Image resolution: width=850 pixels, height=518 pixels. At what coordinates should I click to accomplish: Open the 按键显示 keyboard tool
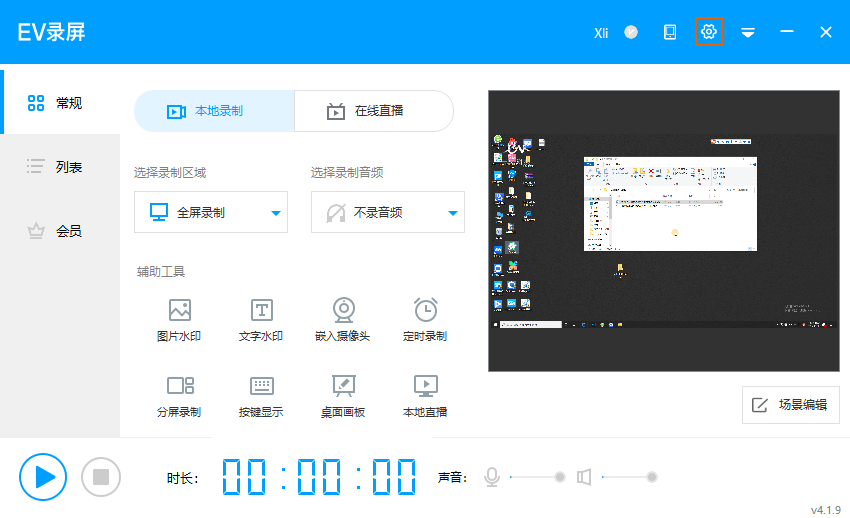click(261, 396)
